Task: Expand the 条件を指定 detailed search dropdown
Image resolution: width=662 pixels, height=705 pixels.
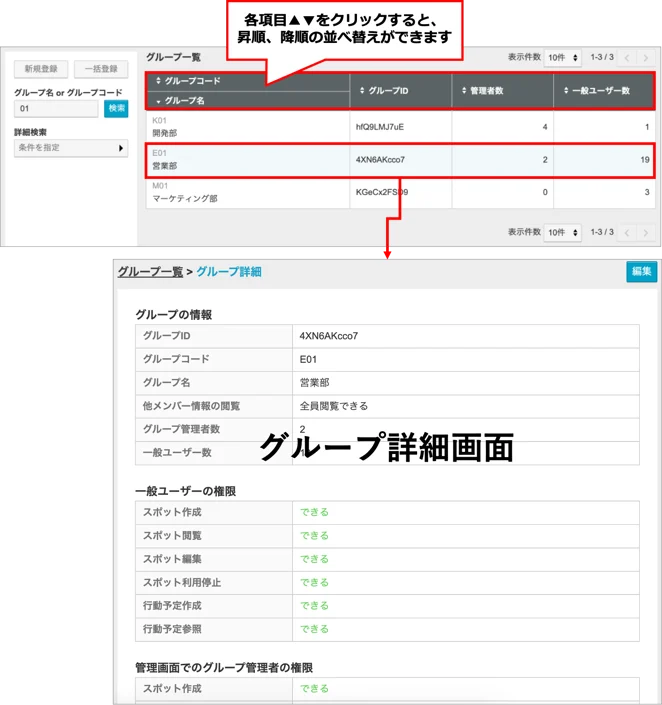Action: (x=71, y=148)
